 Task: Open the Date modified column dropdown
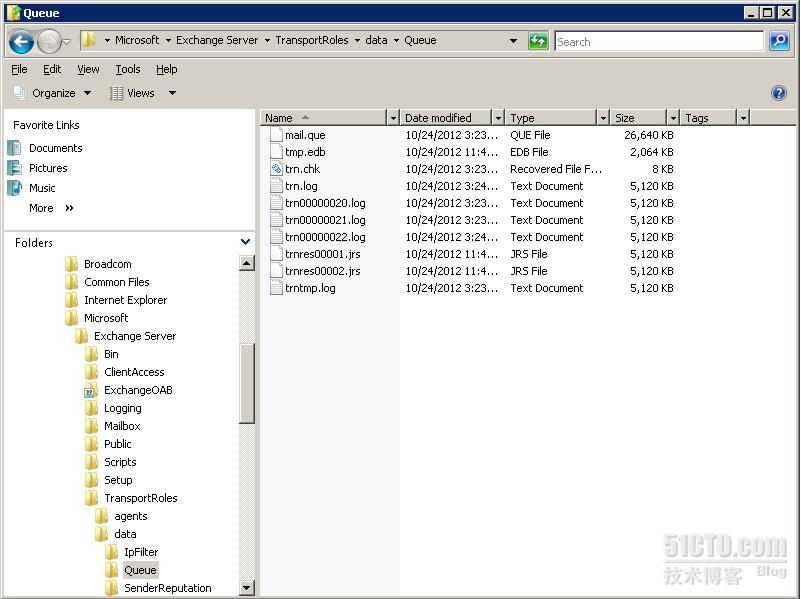(x=498, y=118)
